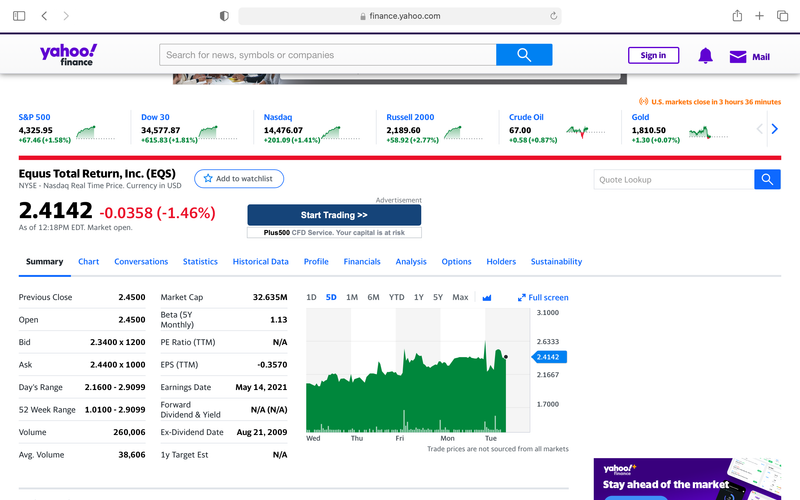The image size is (800, 500).
Task: Expand chart with the Full screen icon
Action: click(521, 297)
